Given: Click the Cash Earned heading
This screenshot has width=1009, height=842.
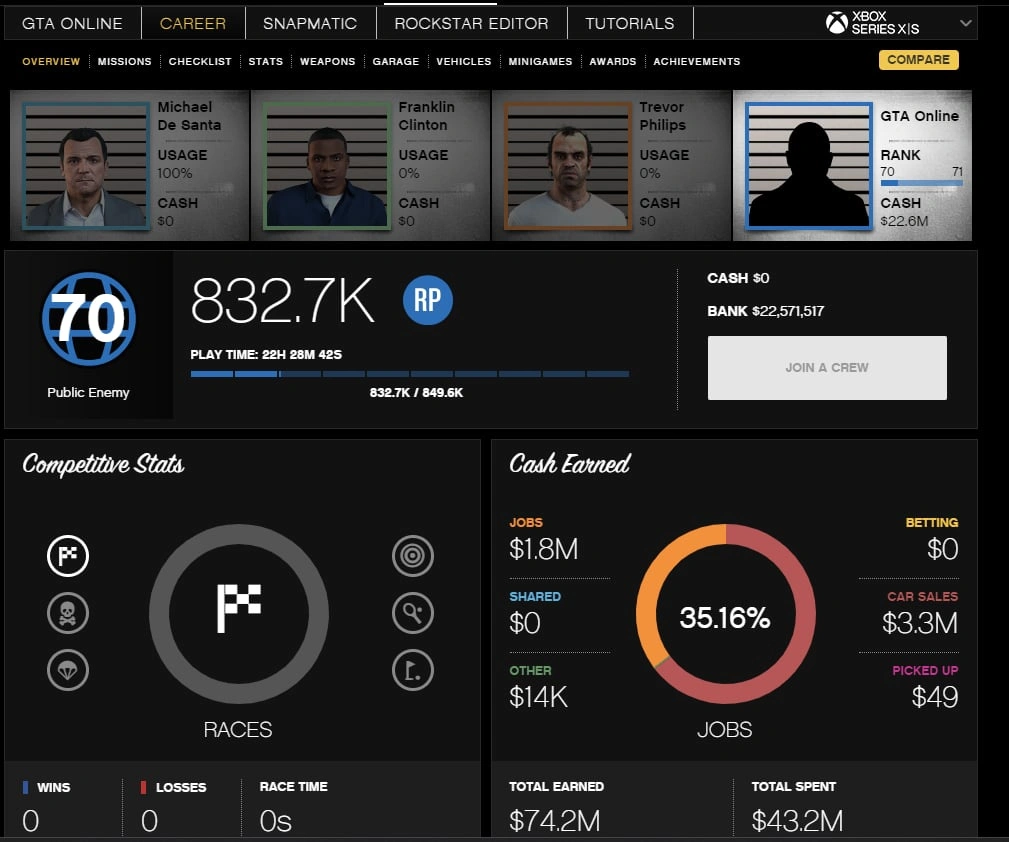Looking at the screenshot, I should pyautogui.click(x=570, y=463).
